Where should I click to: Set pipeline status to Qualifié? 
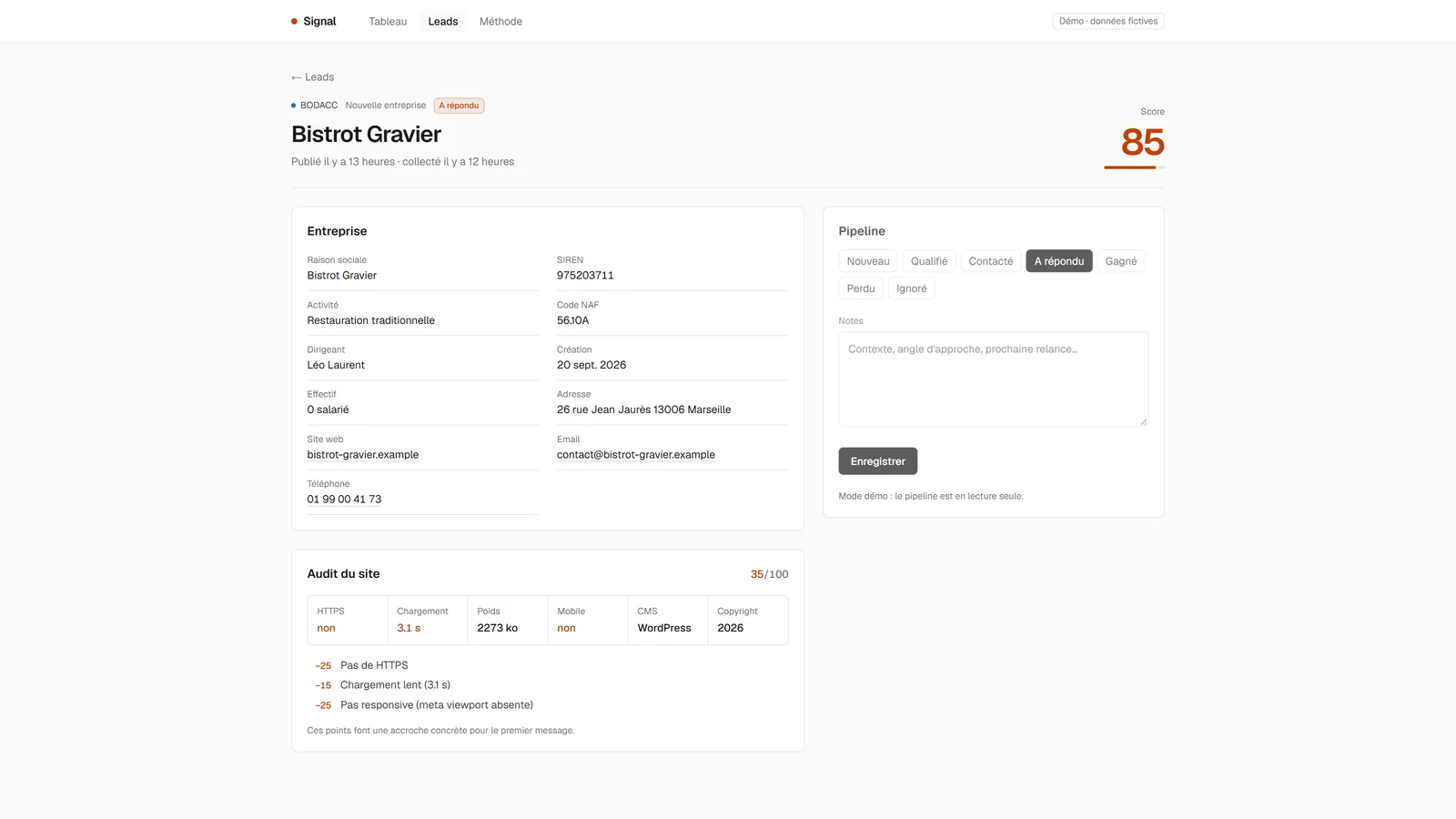[929, 261]
